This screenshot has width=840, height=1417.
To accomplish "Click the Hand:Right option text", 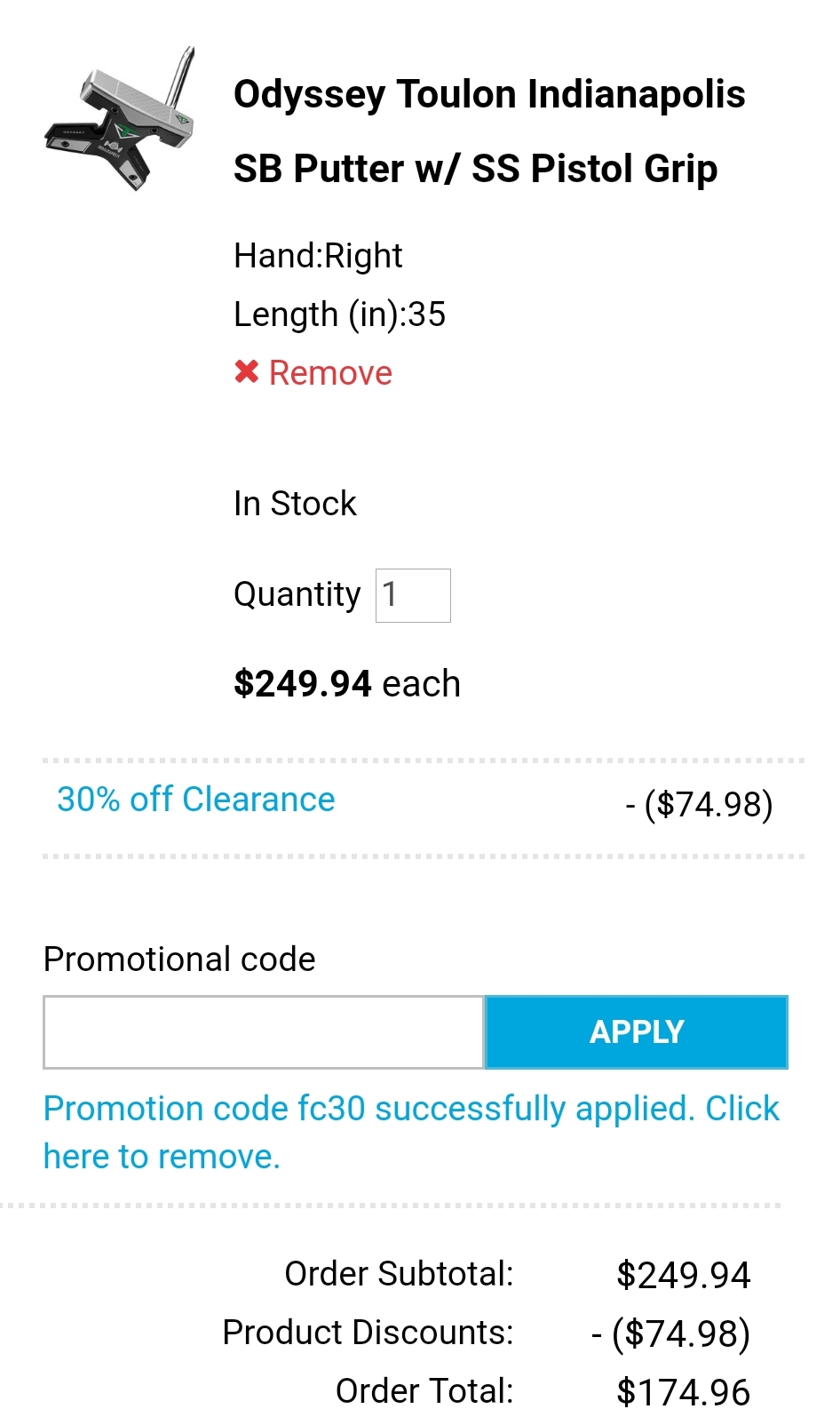I will pos(318,256).
